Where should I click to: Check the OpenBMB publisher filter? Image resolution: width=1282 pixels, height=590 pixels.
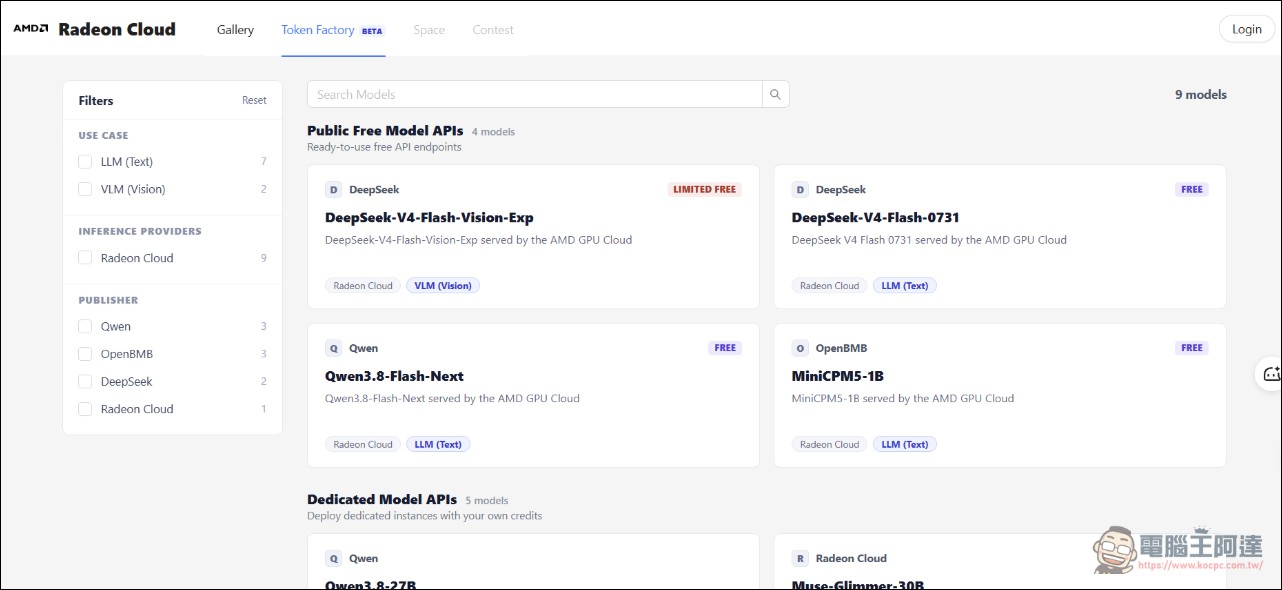click(85, 354)
